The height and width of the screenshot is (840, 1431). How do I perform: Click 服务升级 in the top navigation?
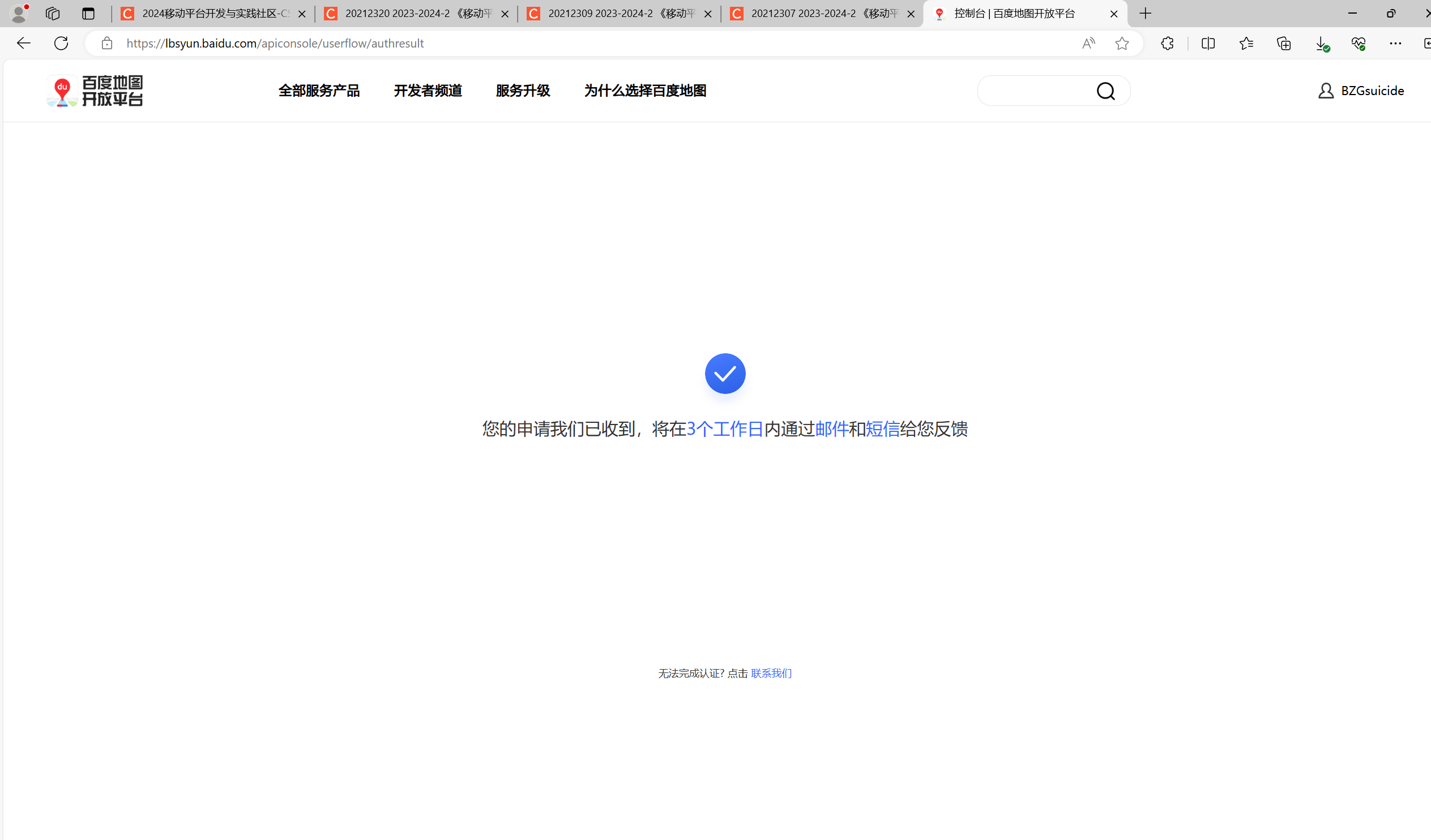pos(523,91)
